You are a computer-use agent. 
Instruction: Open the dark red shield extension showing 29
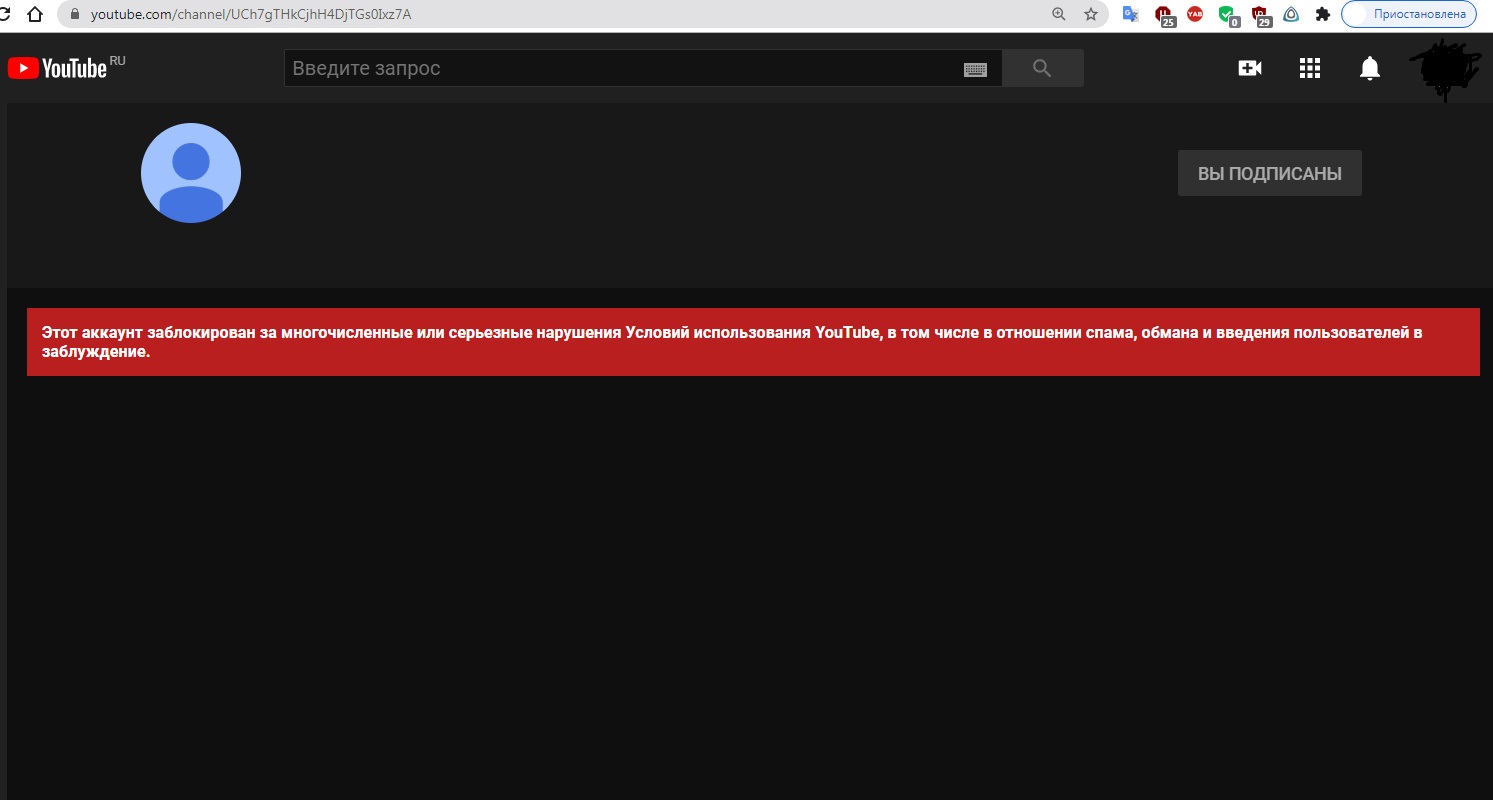[1260, 15]
